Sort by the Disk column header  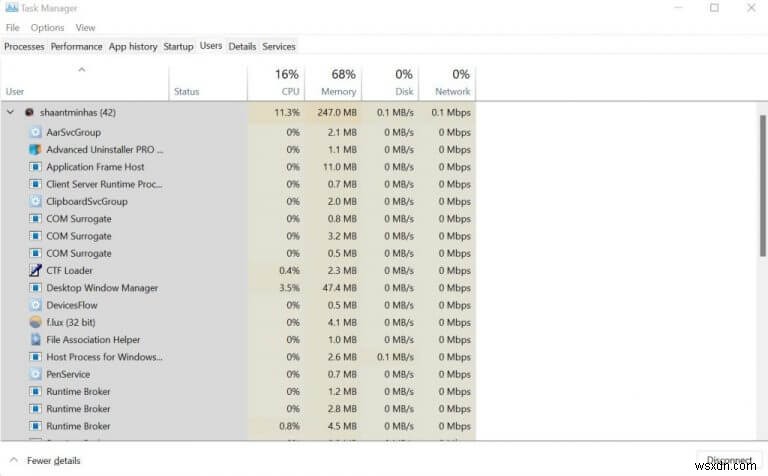[x=390, y=82]
